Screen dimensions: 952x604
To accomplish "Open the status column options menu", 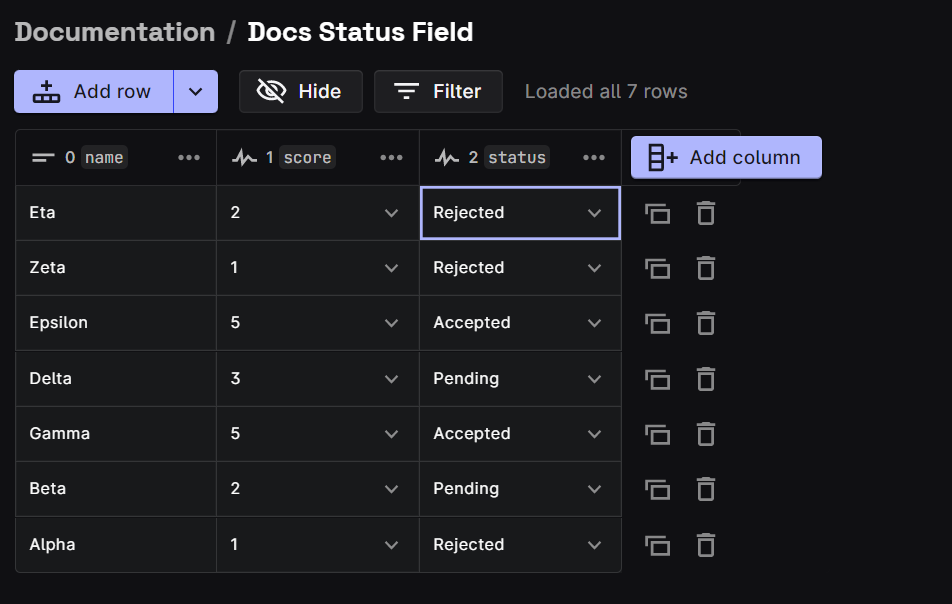I will [594, 157].
